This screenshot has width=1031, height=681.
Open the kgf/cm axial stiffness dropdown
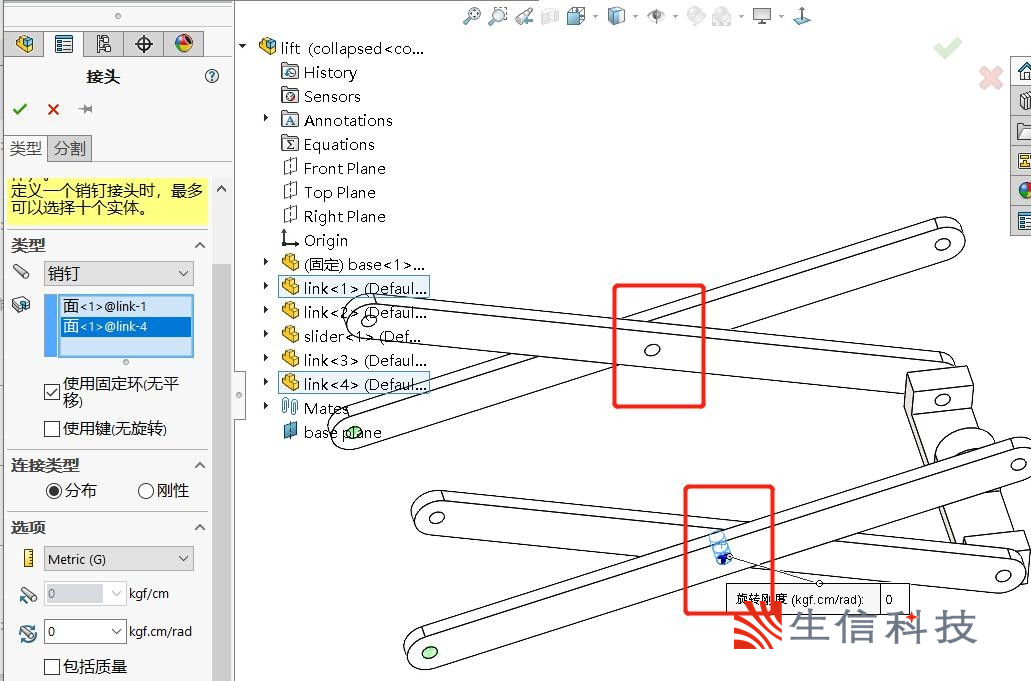click(116, 594)
